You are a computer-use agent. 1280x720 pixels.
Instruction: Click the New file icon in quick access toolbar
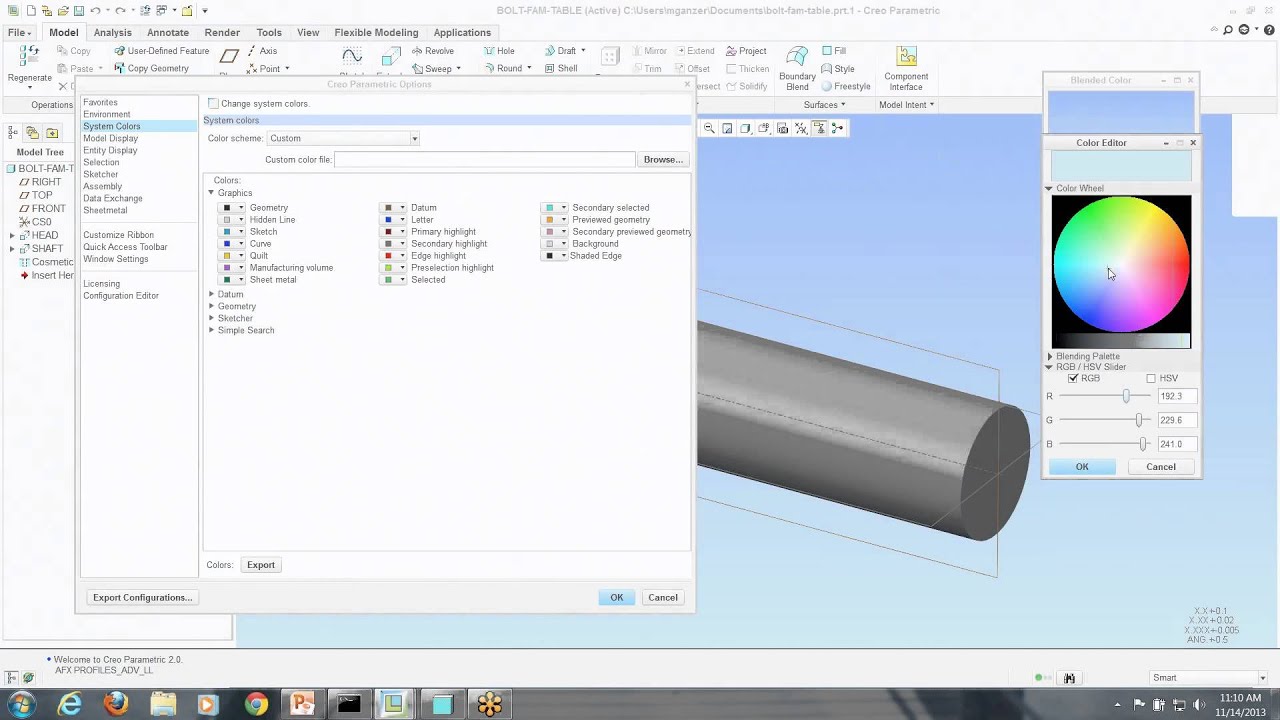32,11
